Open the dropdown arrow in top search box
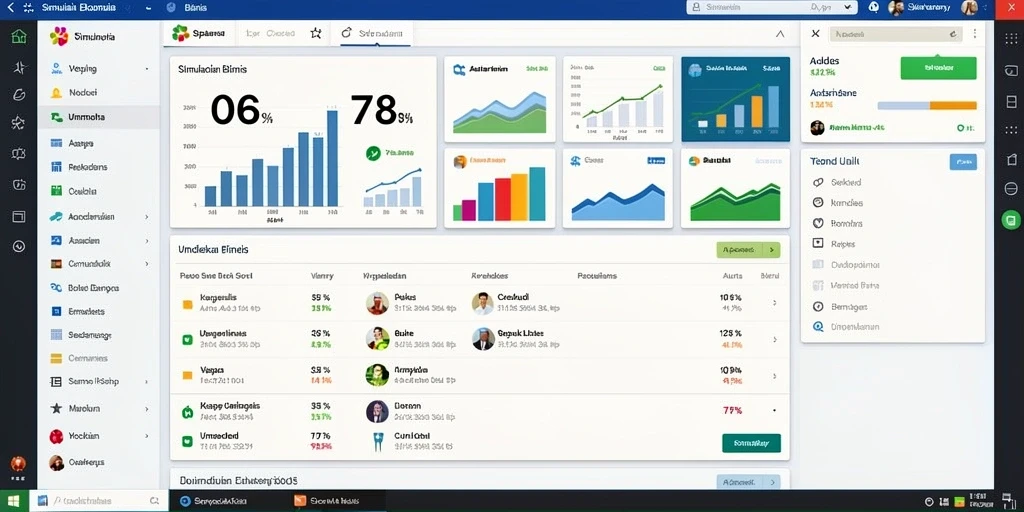The width and height of the screenshot is (1024, 512). pos(848,7)
